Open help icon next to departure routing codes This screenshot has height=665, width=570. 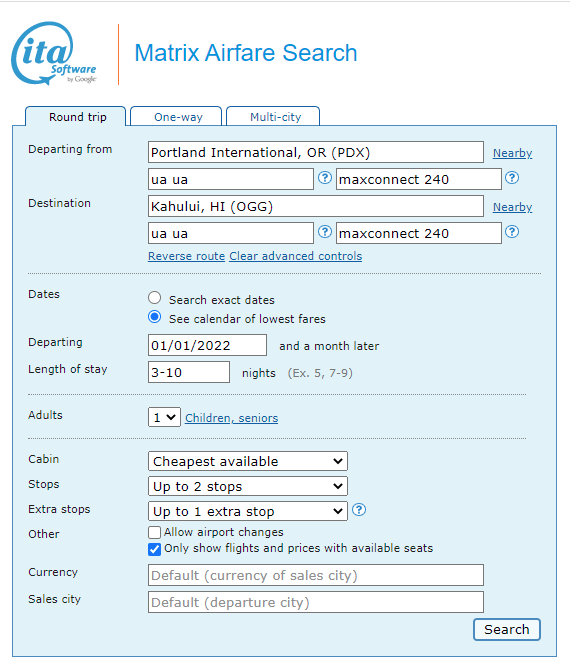[x=325, y=178]
